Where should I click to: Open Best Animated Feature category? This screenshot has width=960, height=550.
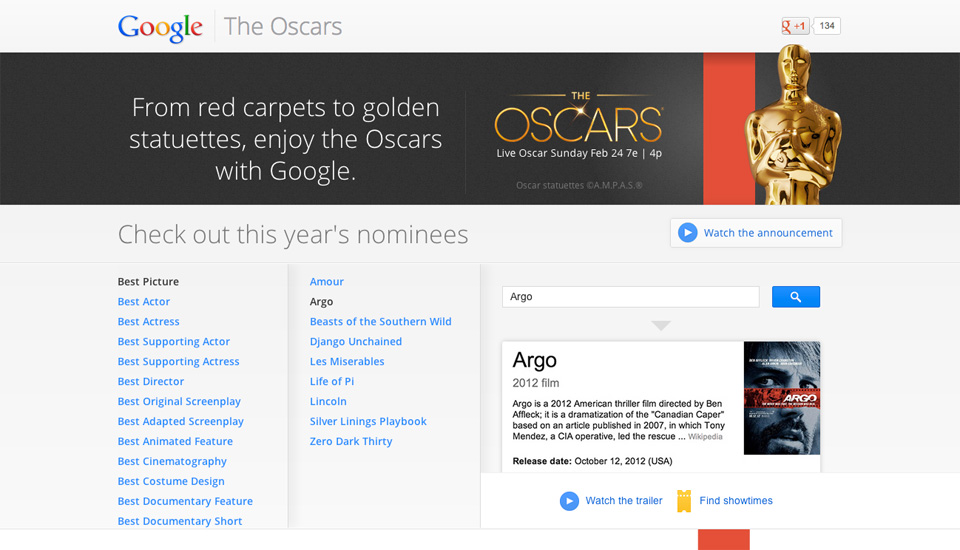pyautogui.click(x=175, y=441)
